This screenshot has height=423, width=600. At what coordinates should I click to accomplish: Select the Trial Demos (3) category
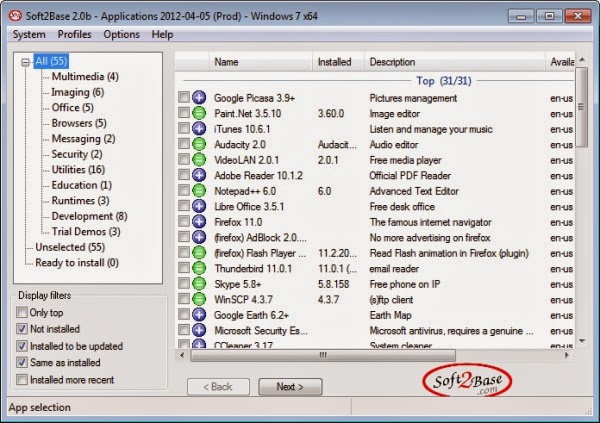pyautogui.click(x=86, y=232)
